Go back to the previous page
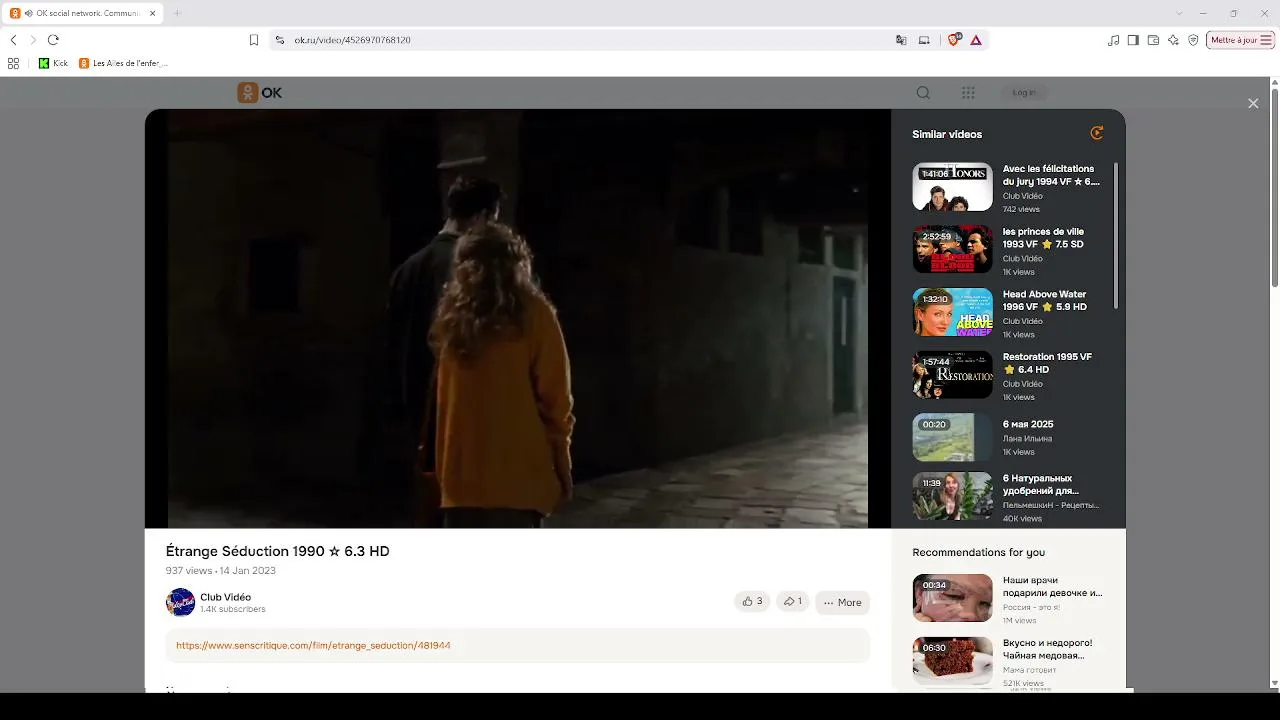This screenshot has height=720, width=1280. 13,40
